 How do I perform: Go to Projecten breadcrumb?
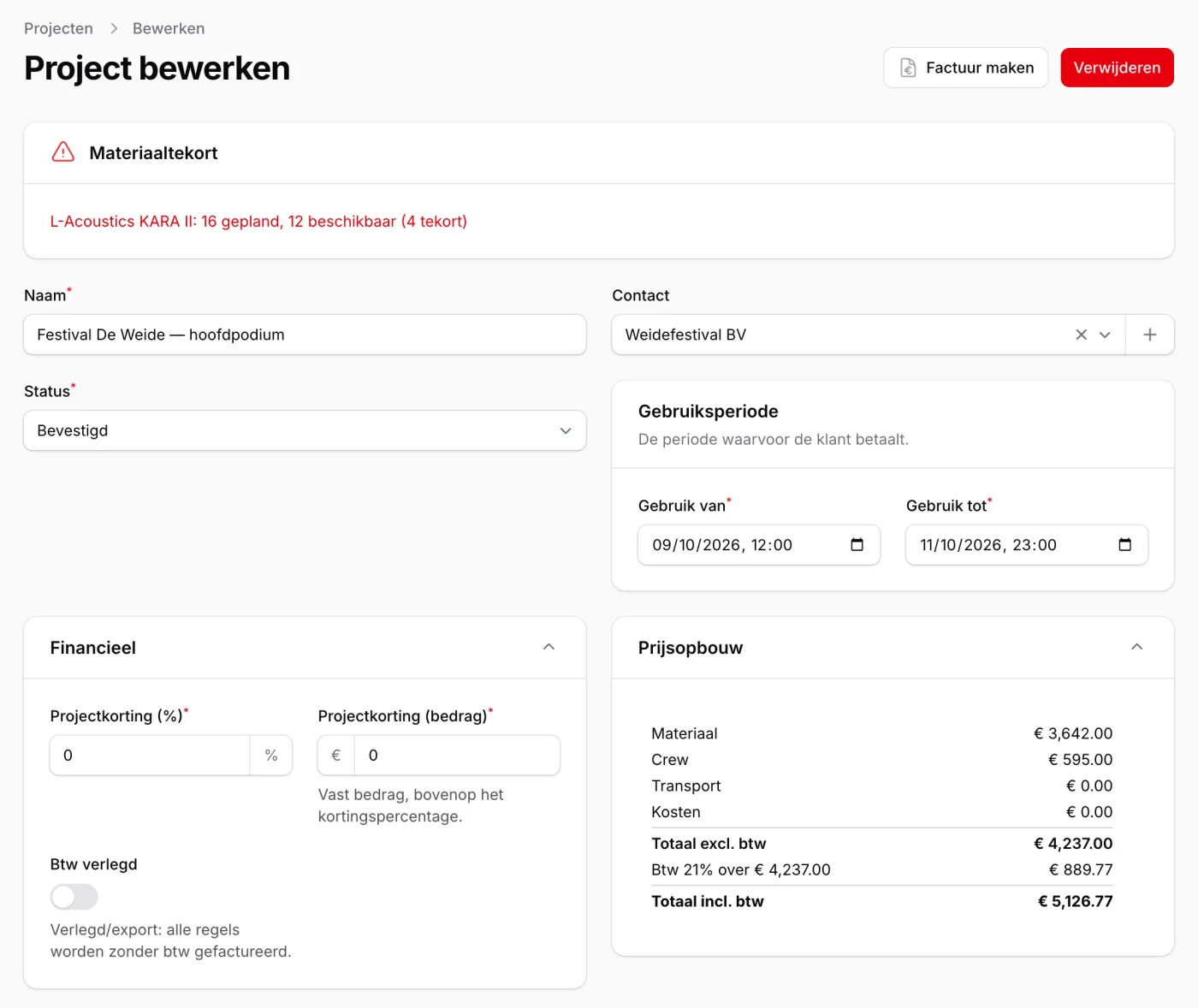58,28
